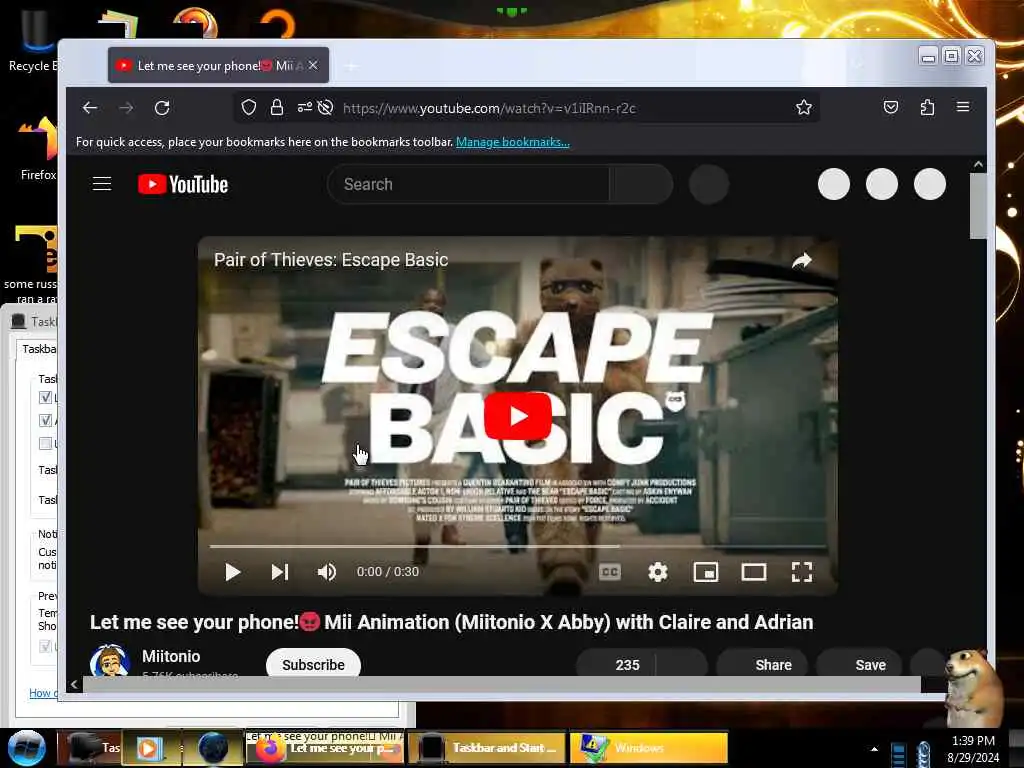Click the share arrow on video overlay

click(802, 261)
